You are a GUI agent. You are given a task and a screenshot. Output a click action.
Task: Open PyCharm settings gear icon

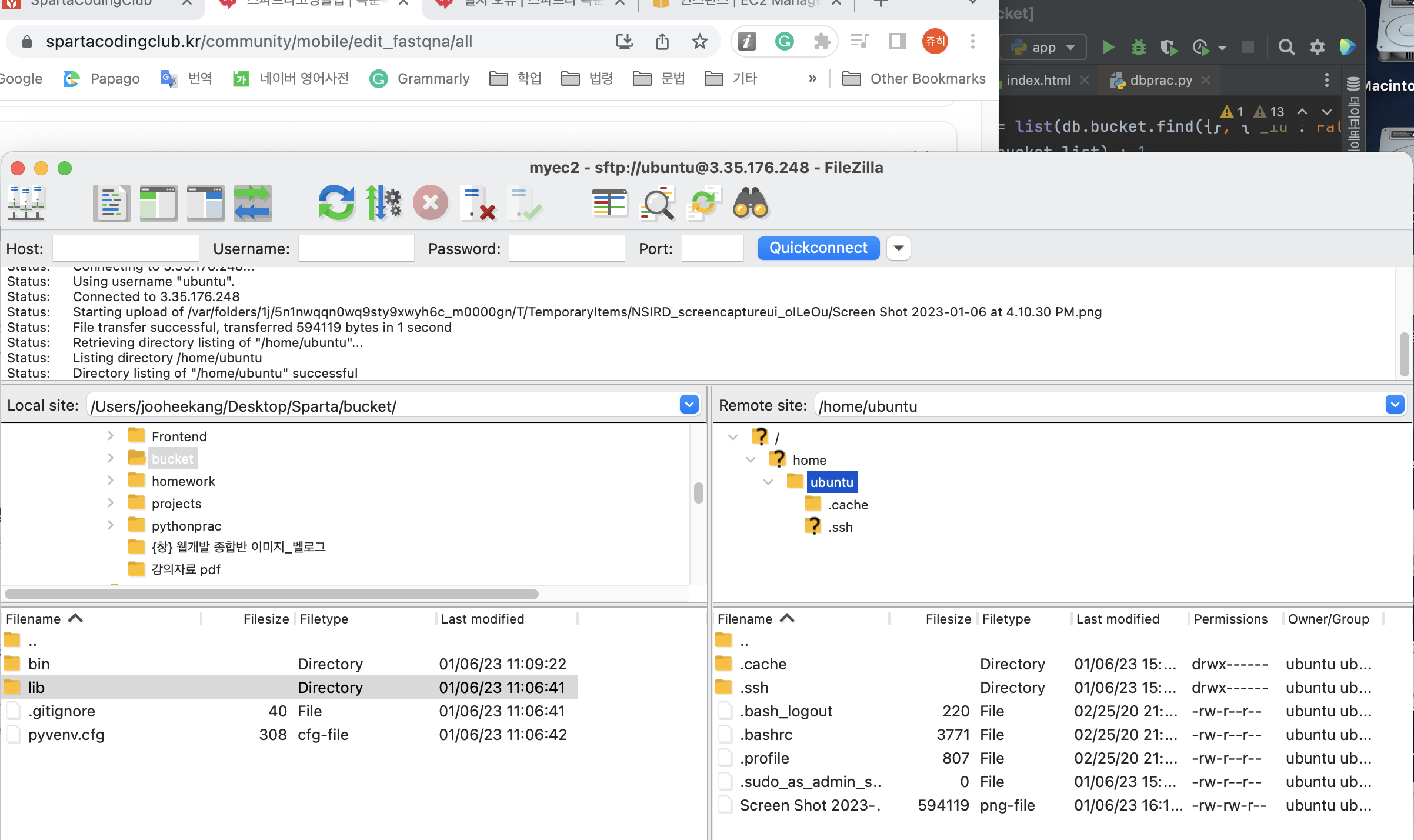1317,47
